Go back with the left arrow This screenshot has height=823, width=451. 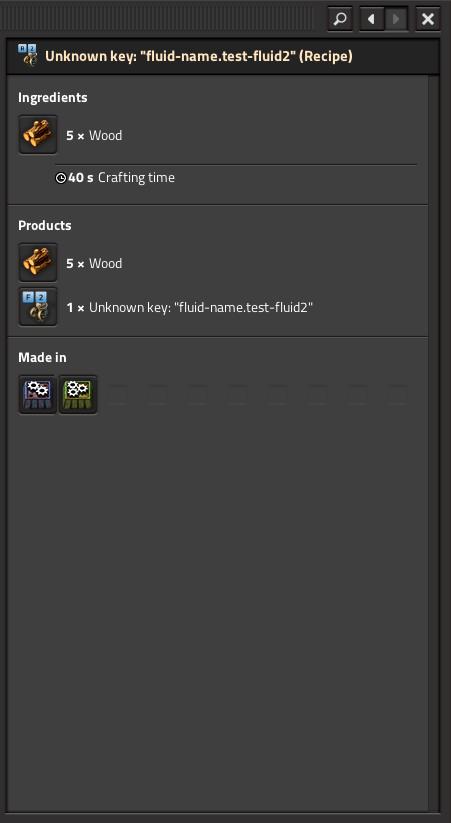coord(372,19)
